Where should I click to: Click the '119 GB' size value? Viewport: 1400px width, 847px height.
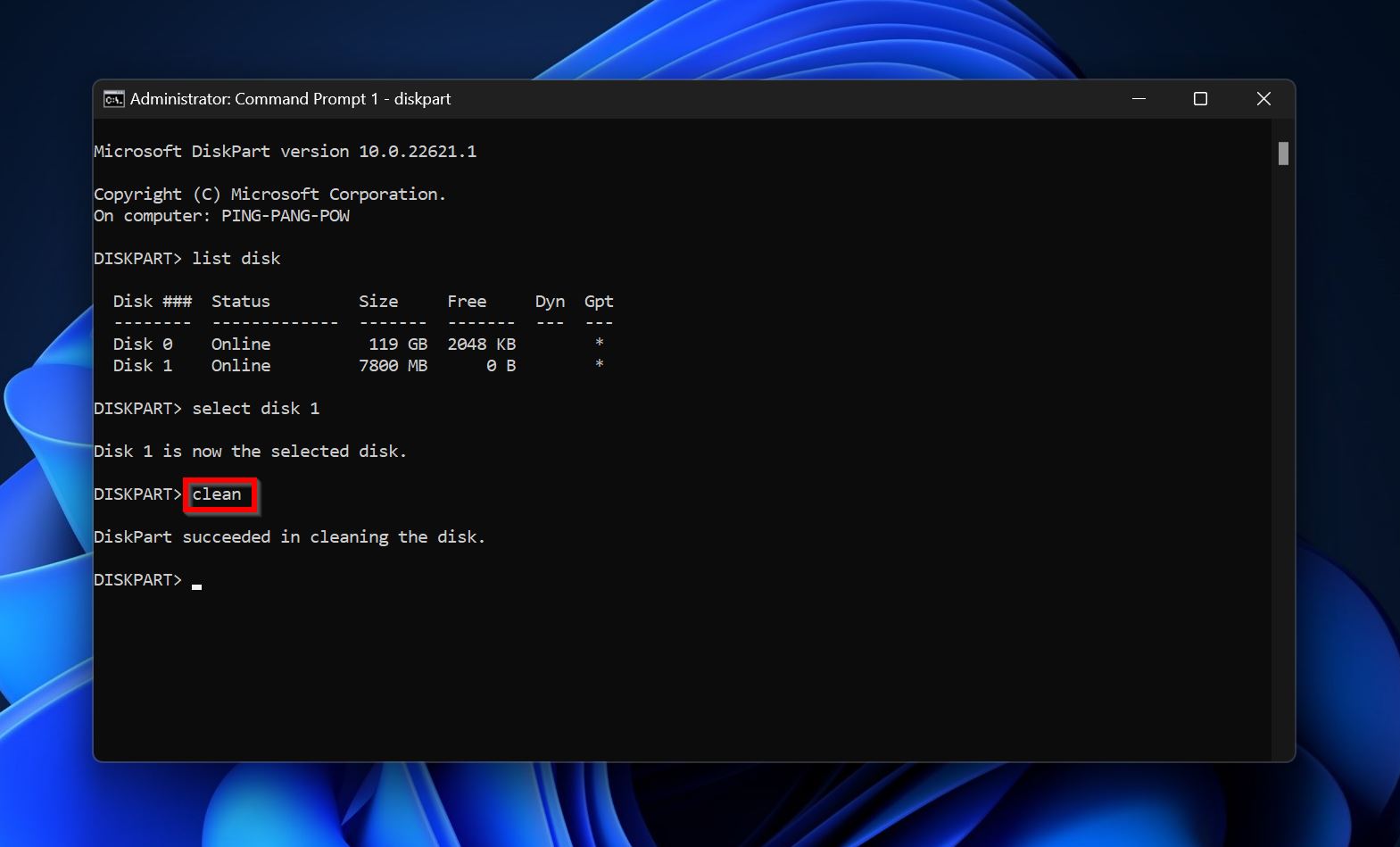pos(398,345)
